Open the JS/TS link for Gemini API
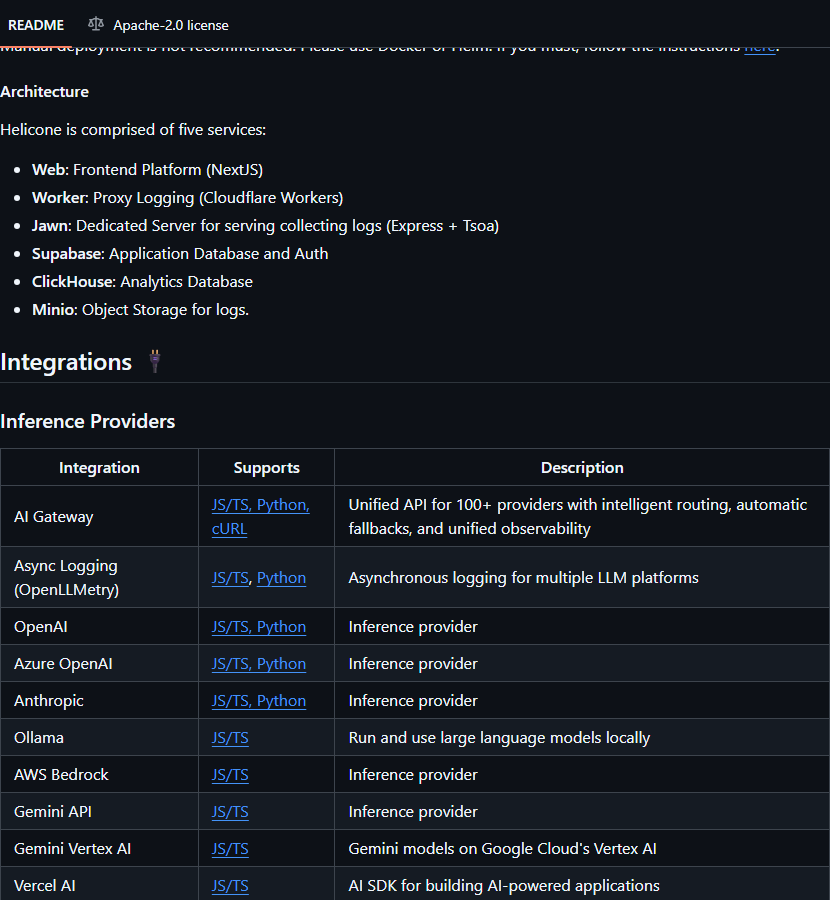Screen dimensions: 830x900 click(x=230, y=812)
